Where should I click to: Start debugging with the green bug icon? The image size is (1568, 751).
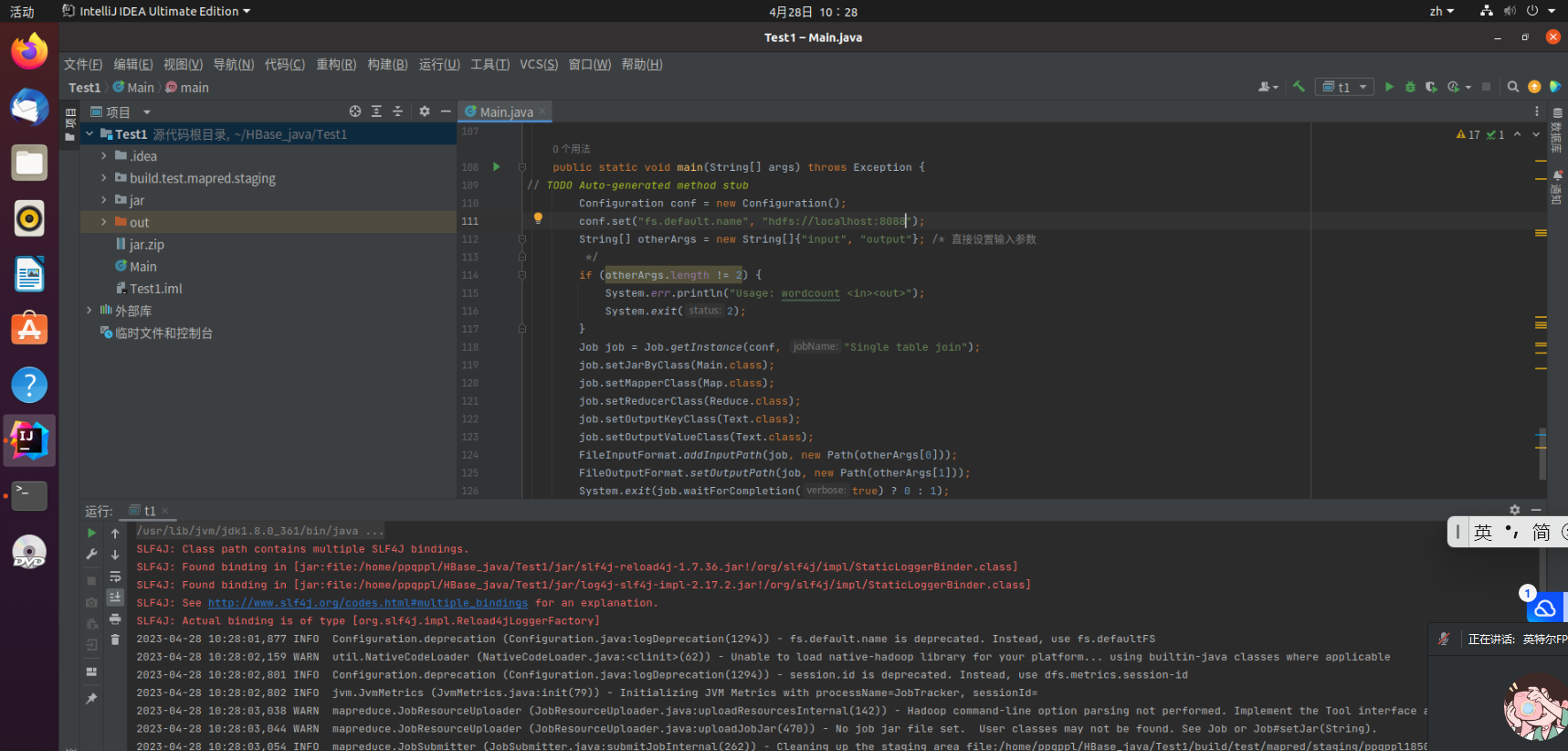point(1410,87)
